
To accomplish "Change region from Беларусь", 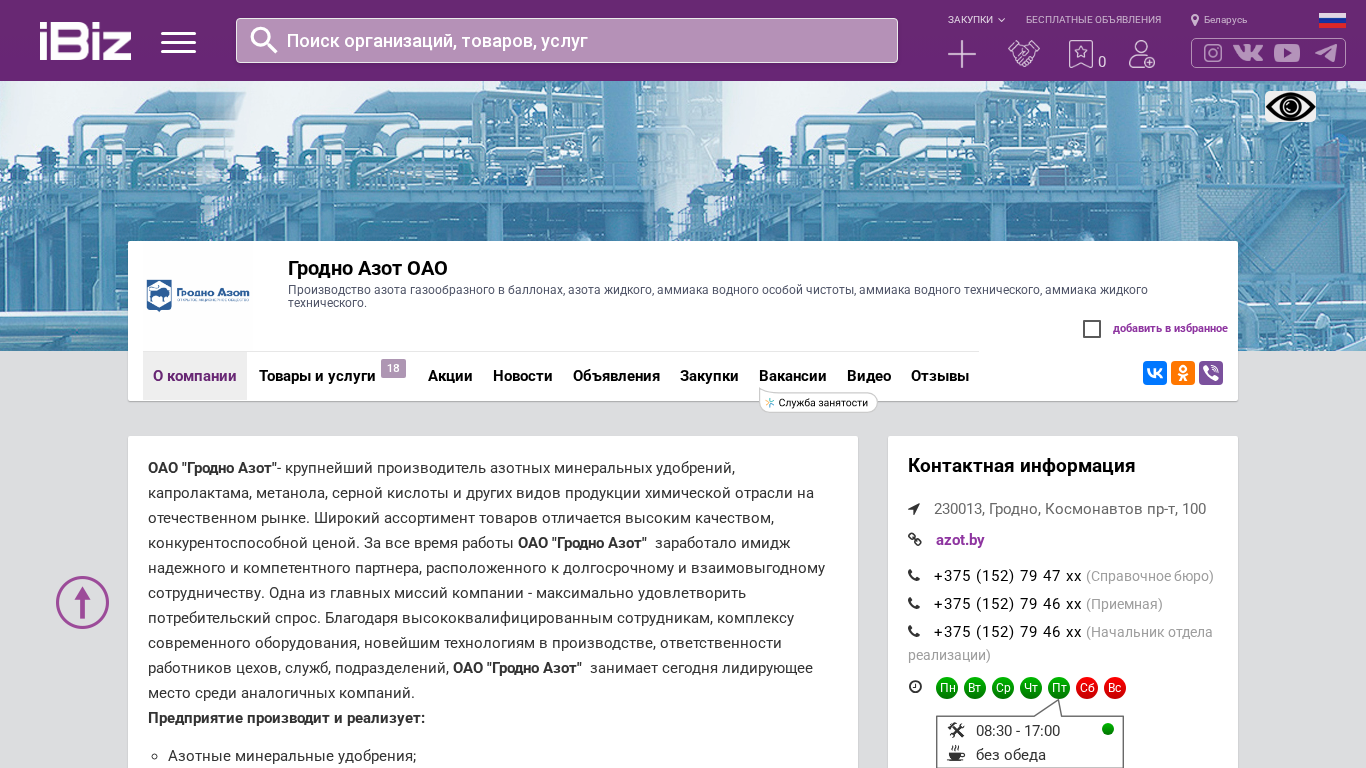I will (1219, 20).
